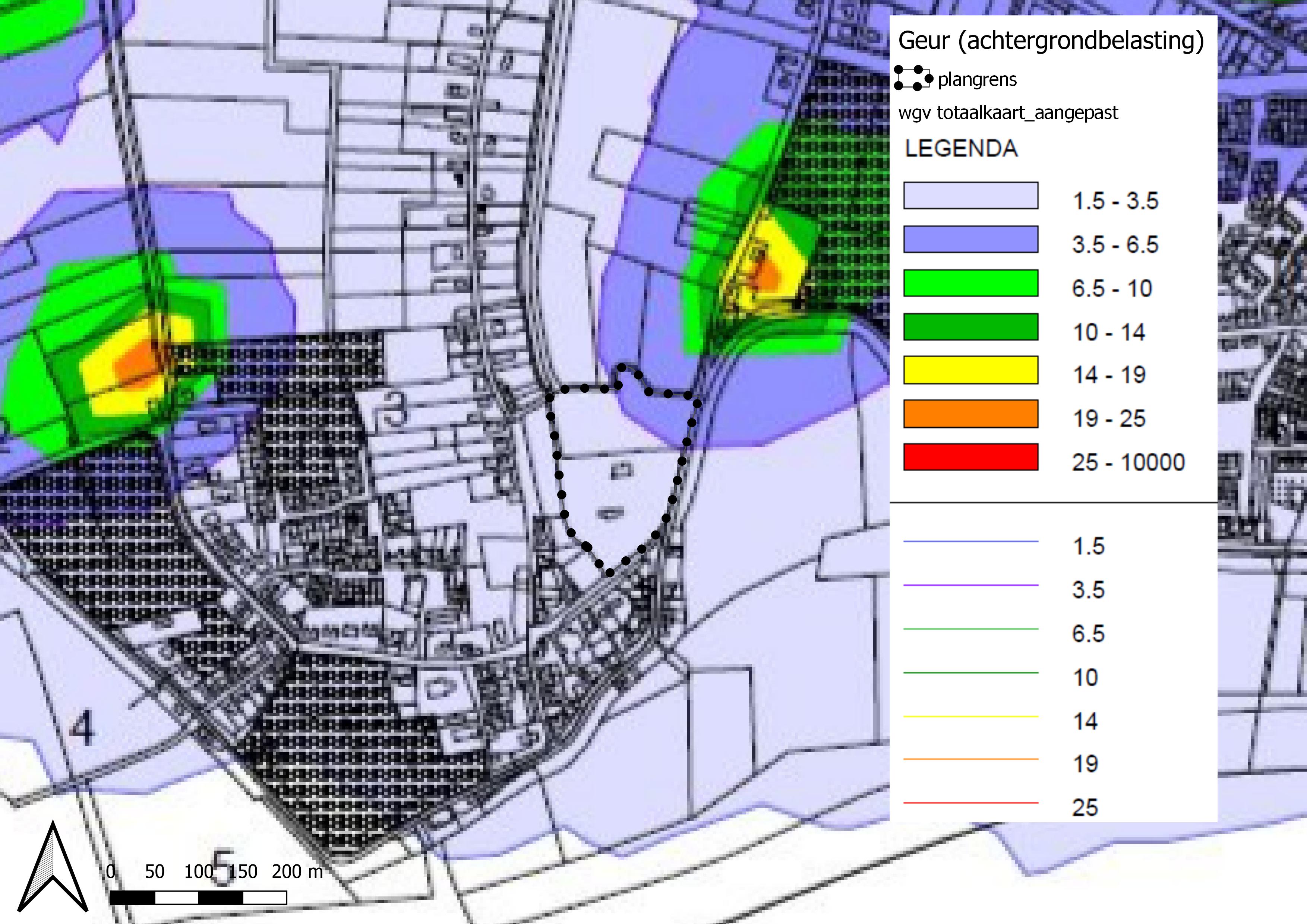Click the 'Geur (achtergrondbelasting)' legend title
The image size is (1307, 924).
tap(1051, 41)
